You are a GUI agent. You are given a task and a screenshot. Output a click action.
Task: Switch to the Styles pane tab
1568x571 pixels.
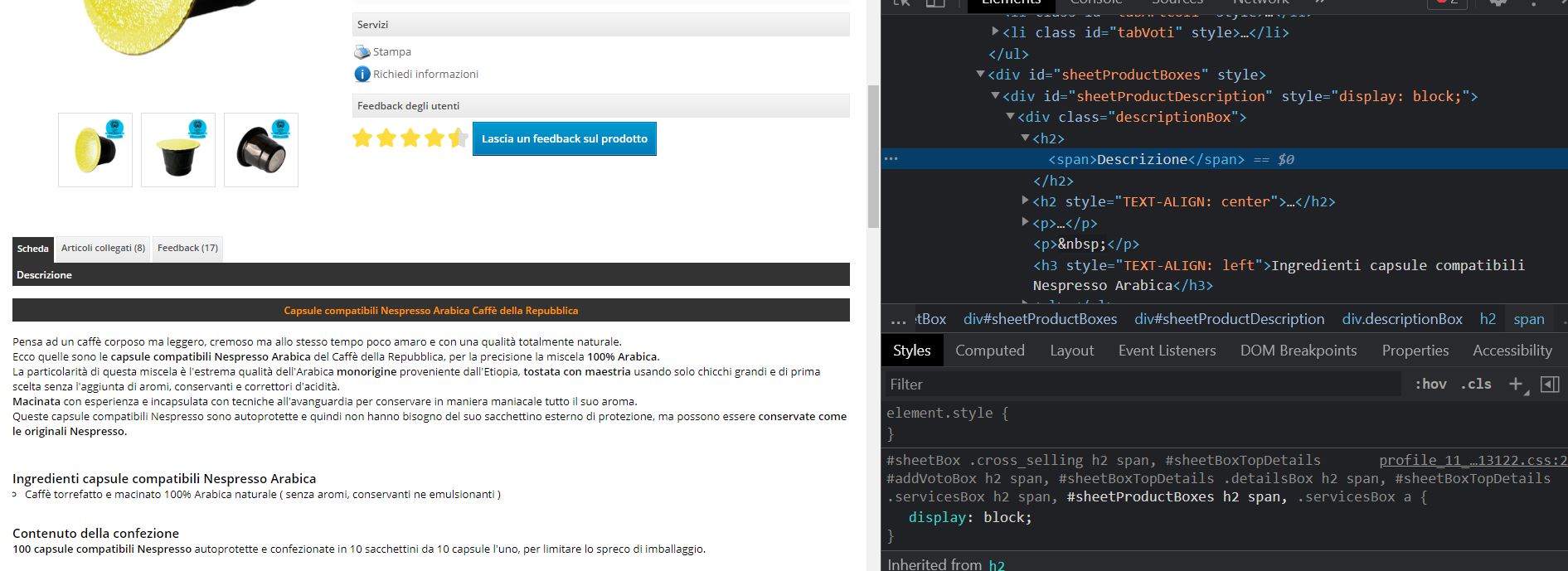[912, 351]
